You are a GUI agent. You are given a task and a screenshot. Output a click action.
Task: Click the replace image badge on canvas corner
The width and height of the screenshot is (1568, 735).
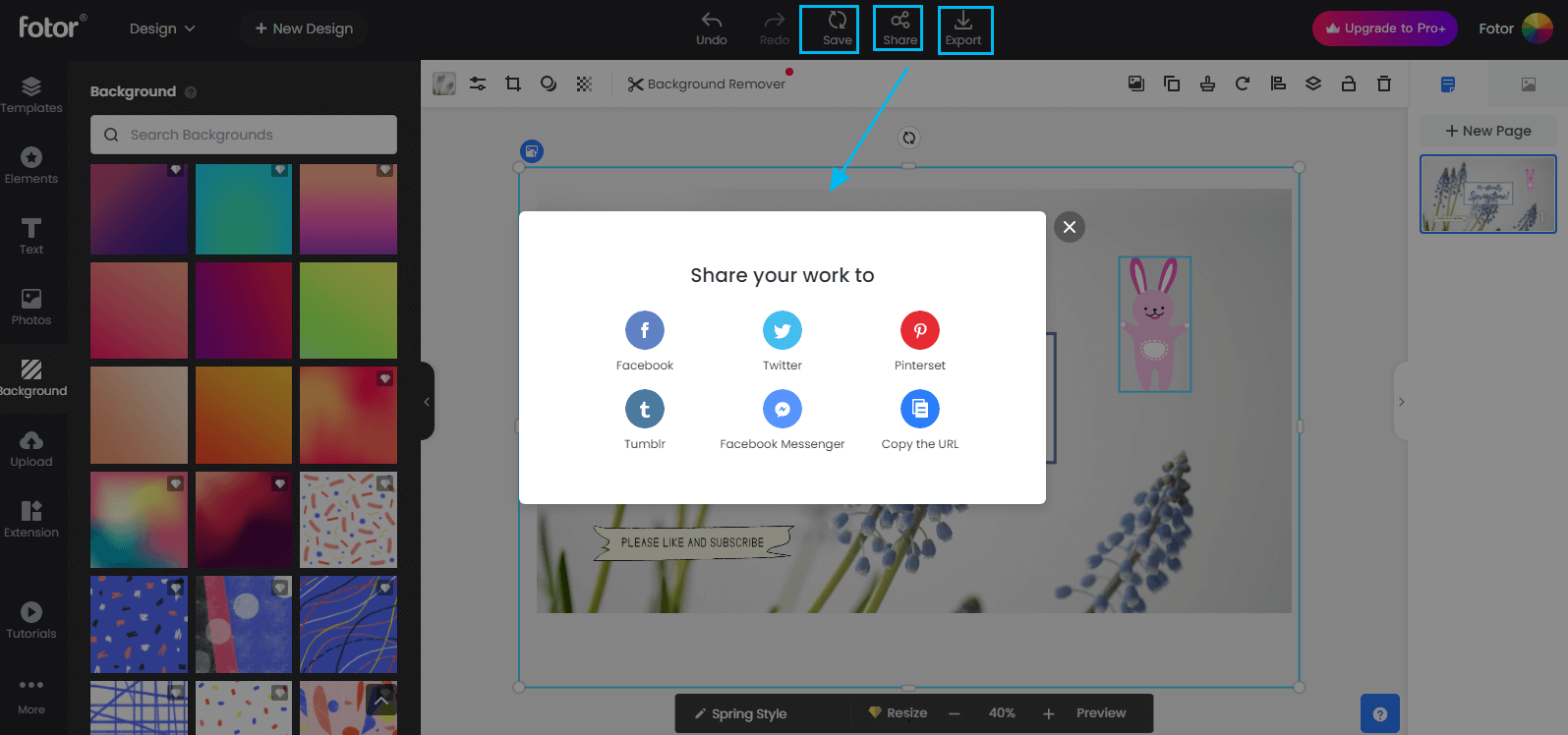[532, 151]
